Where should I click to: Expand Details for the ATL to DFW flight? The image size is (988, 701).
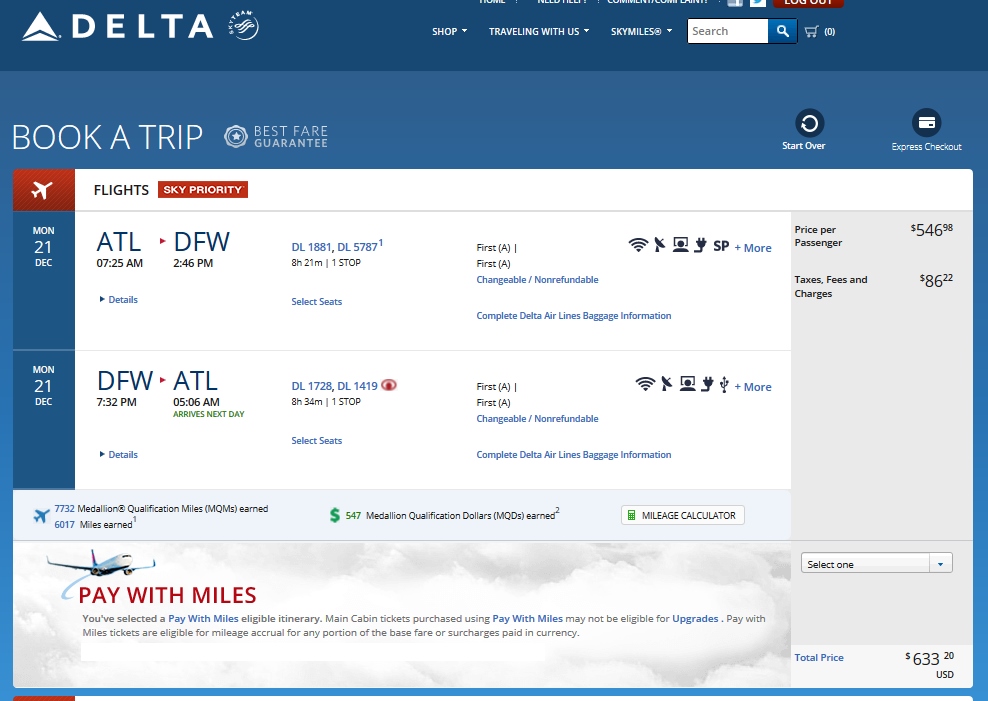[119, 300]
